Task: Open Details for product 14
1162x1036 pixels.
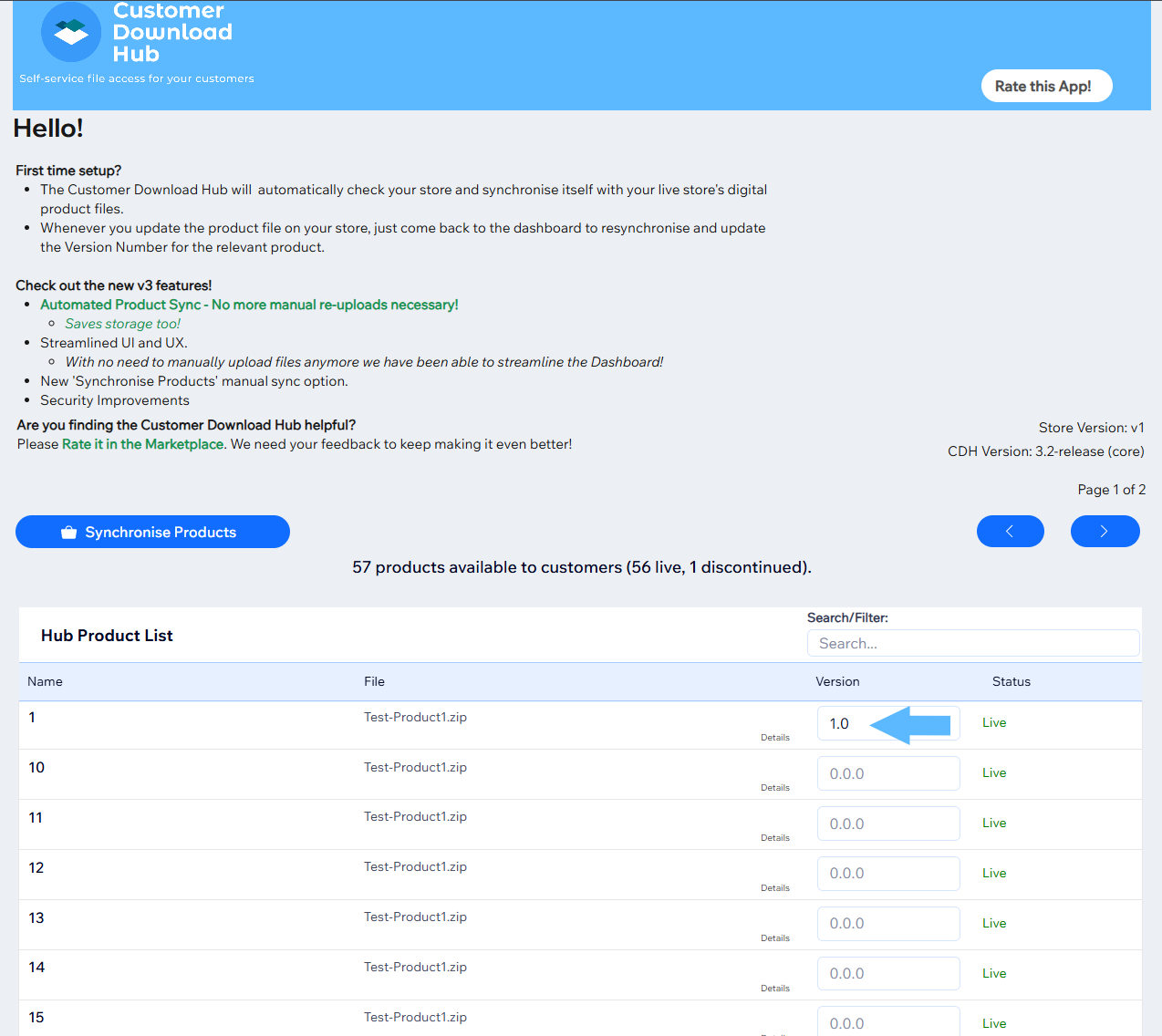Action: (775, 988)
